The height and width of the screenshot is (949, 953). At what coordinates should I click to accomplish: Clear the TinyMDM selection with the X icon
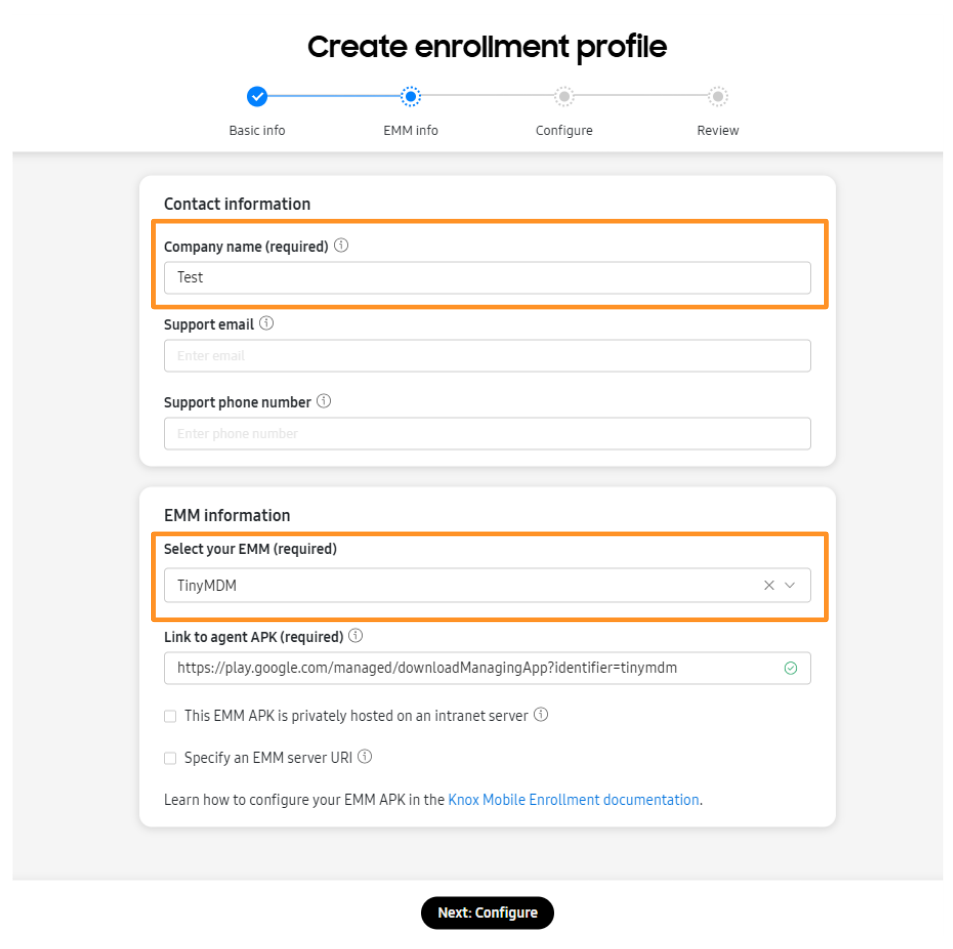tap(769, 585)
